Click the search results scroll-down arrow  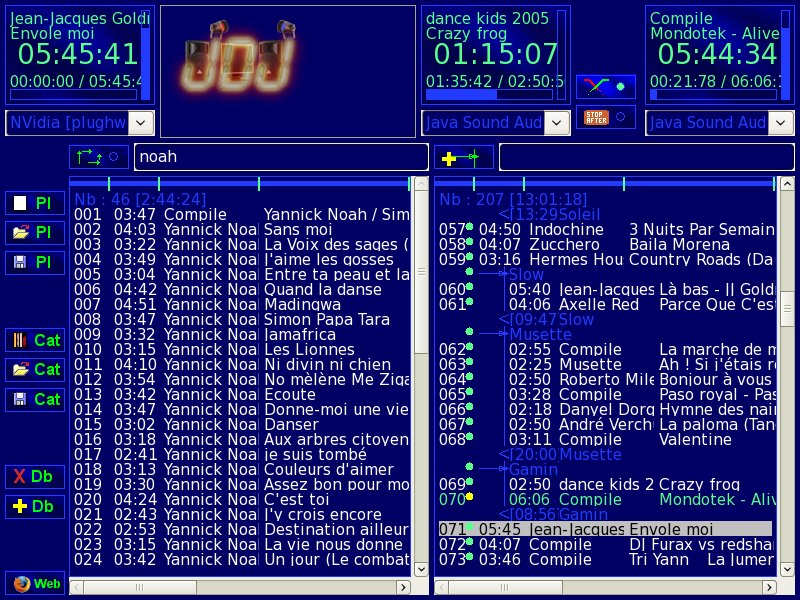[421, 569]
